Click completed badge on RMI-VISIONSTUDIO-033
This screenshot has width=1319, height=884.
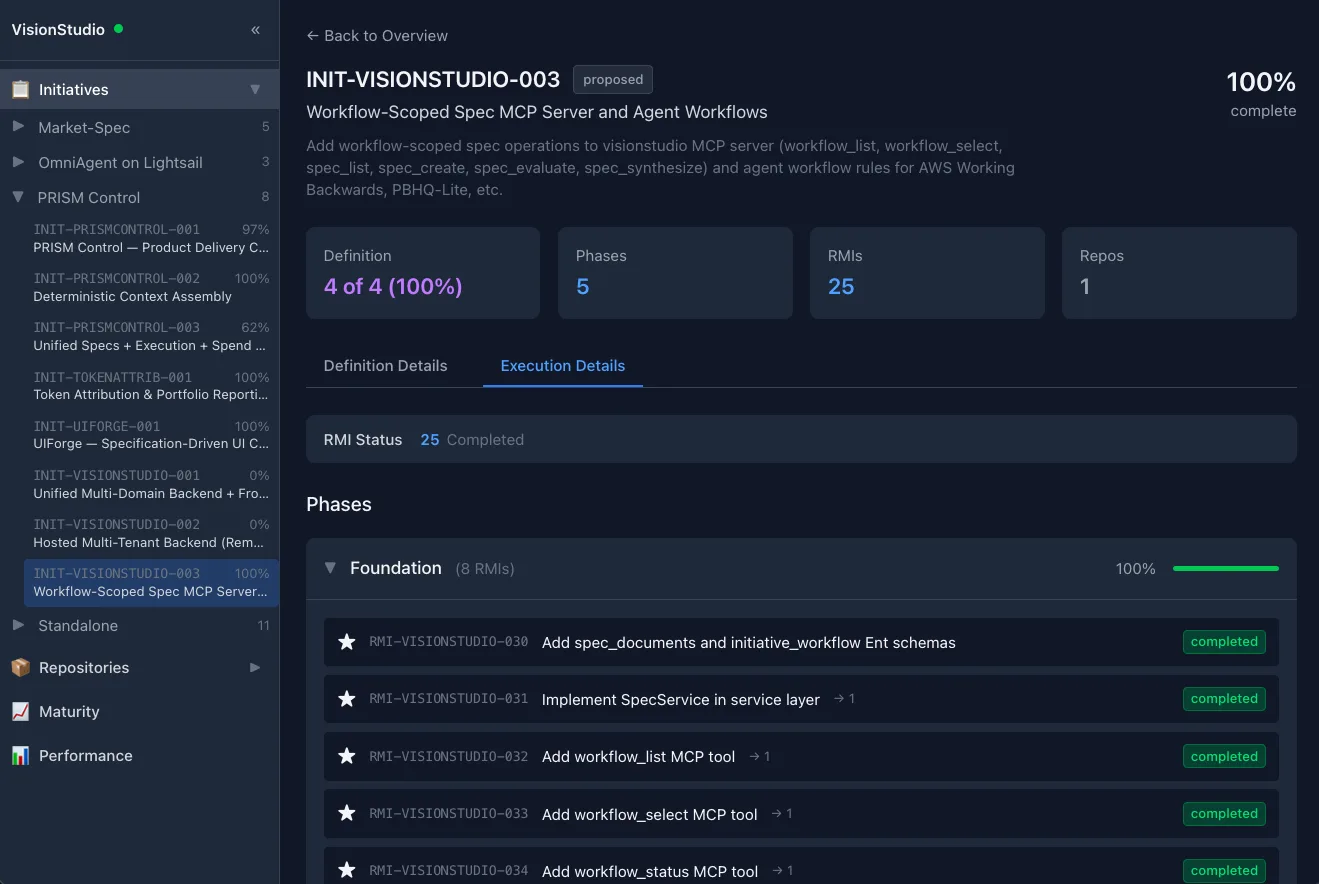pos(1224,814)
